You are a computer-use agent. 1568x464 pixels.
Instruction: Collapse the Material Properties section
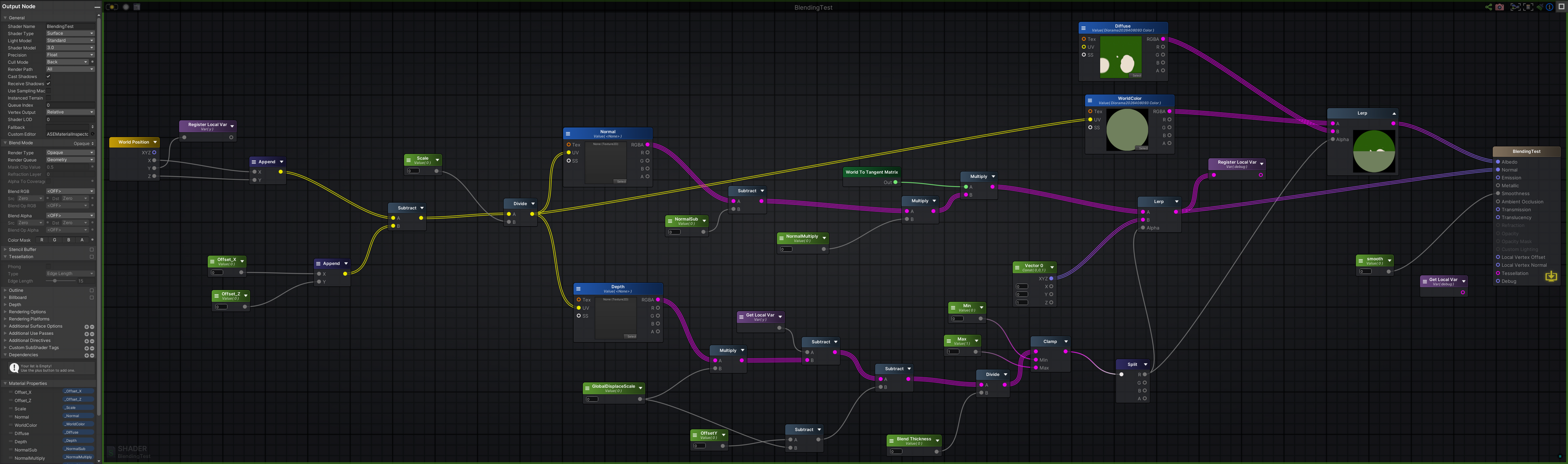point(5,384)
